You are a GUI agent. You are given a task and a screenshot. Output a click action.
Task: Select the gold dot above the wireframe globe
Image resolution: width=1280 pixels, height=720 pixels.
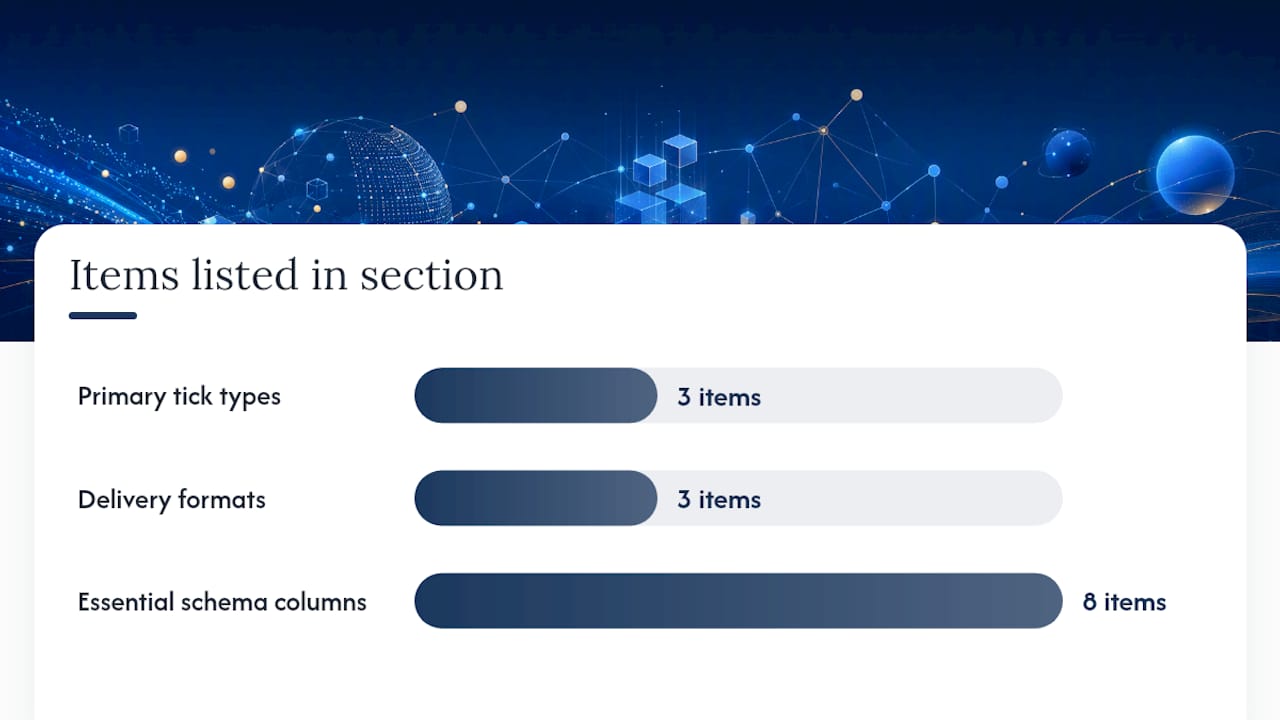[461, 106]
